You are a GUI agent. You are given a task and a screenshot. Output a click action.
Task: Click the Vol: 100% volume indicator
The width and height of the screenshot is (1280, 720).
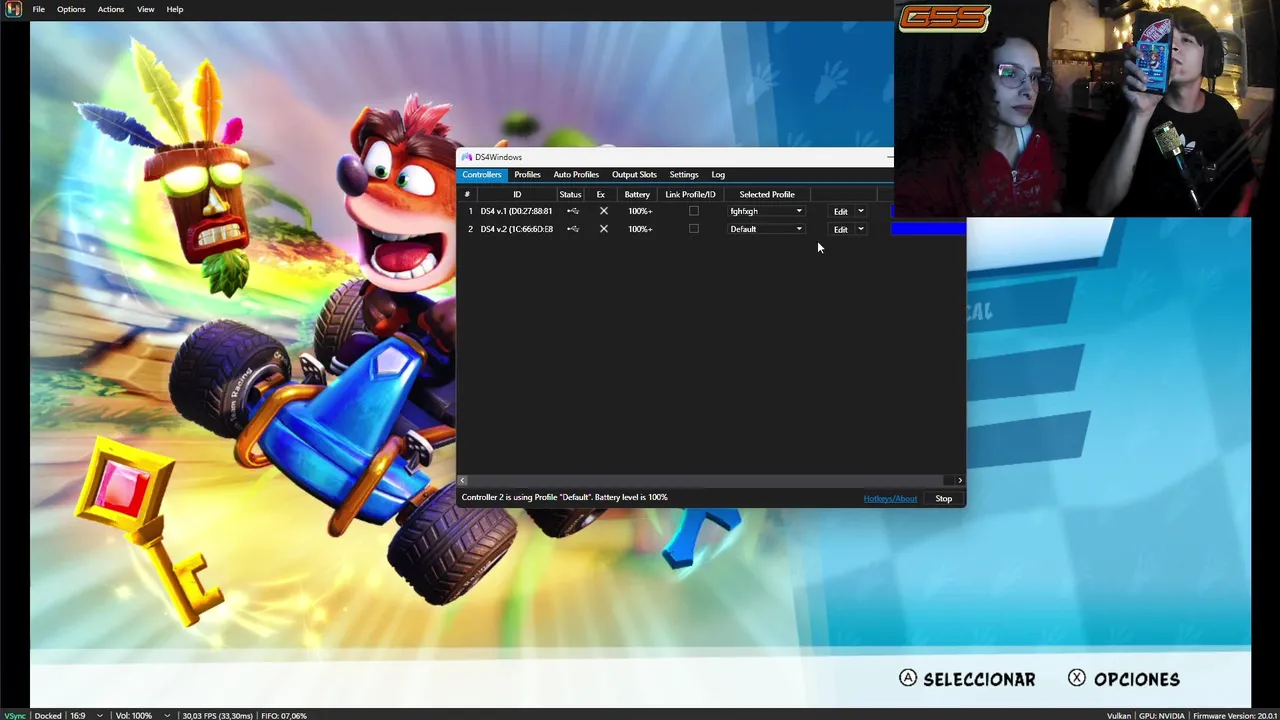(x=133, y=715)
